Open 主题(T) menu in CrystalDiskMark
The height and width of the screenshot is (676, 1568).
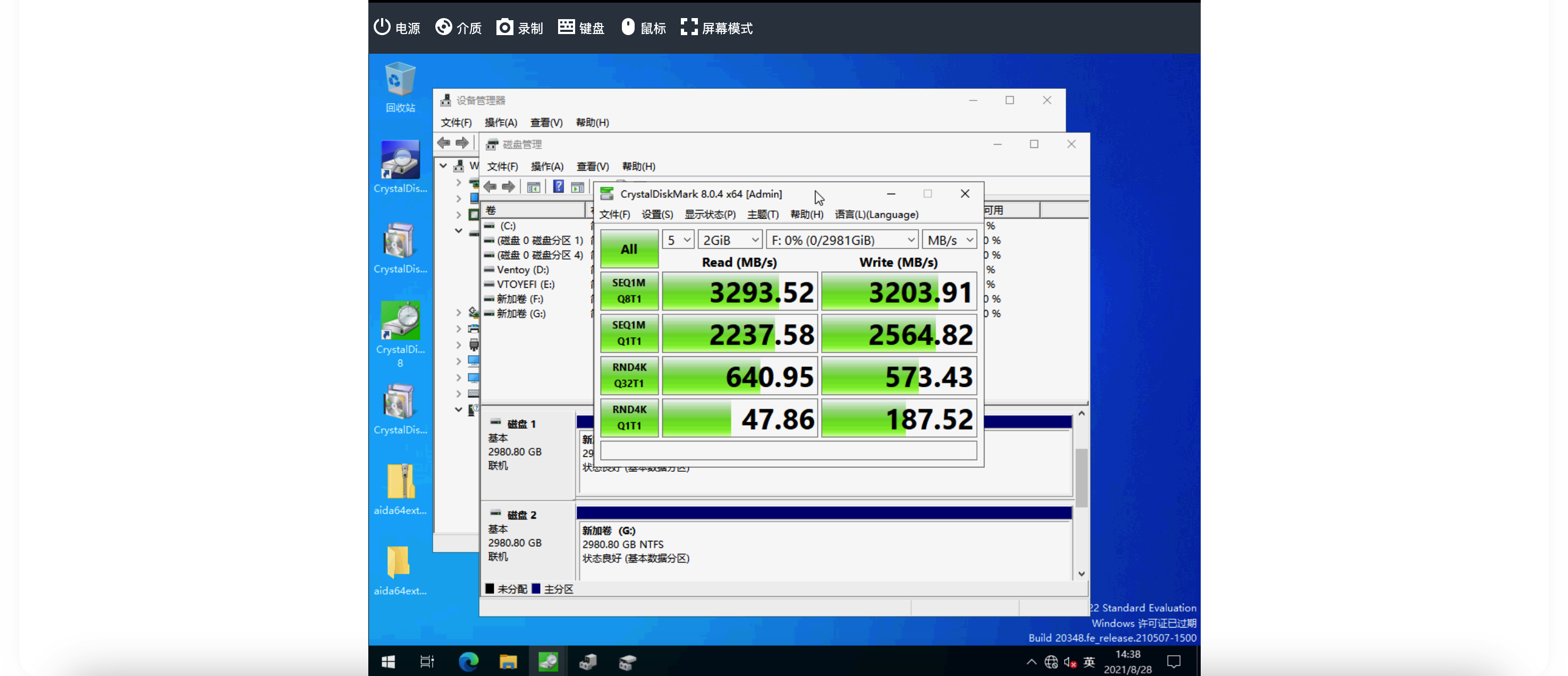click(763, 214)
